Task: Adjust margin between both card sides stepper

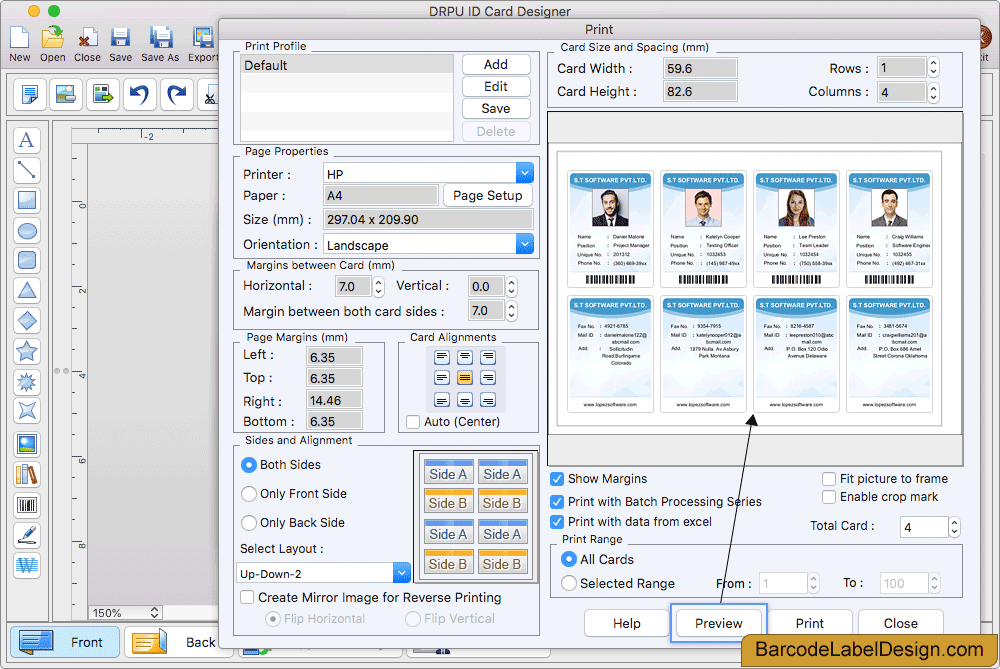Action: (511, 311)
